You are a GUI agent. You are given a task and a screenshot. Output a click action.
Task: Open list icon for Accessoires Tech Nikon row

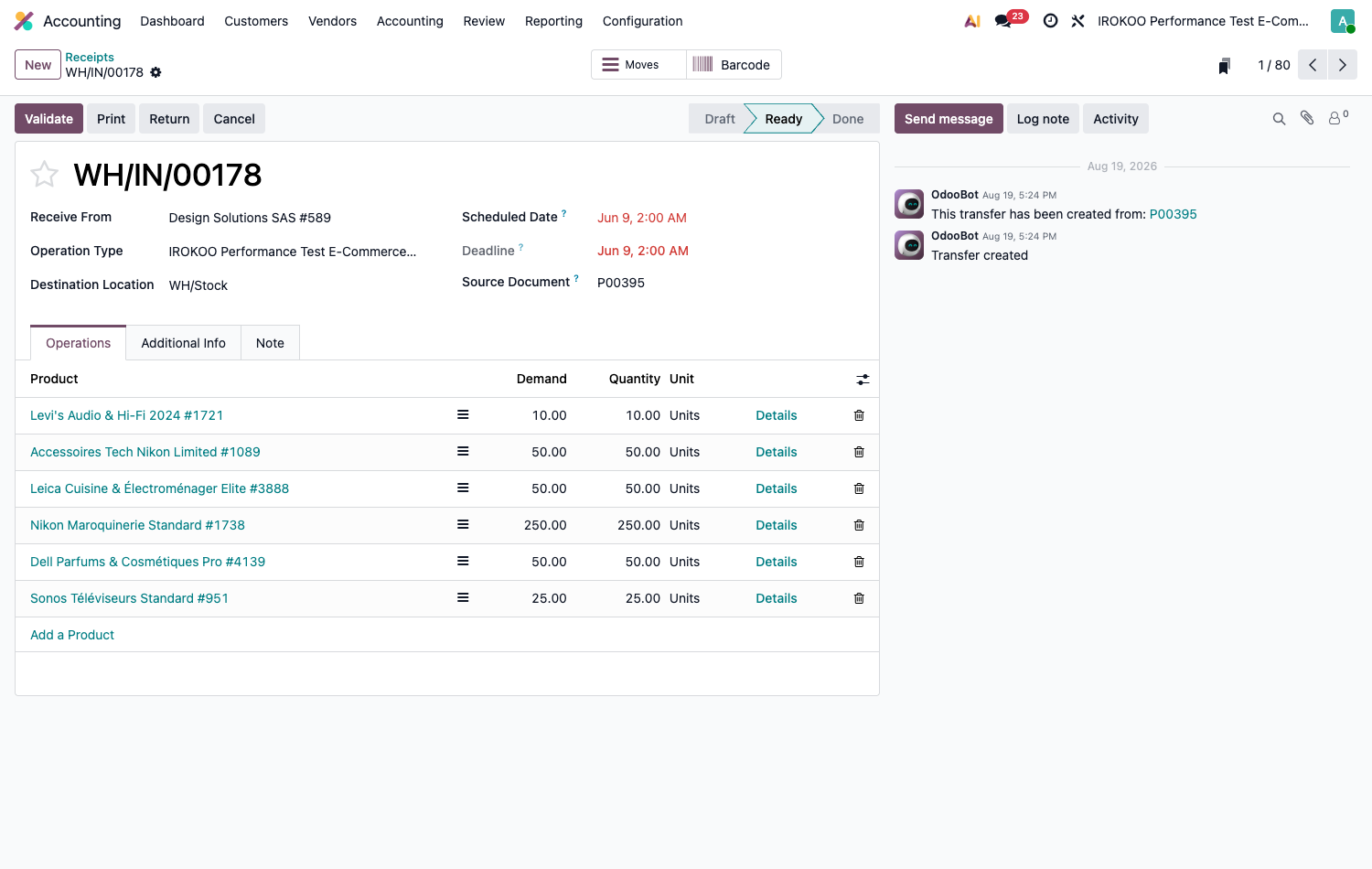463,451
